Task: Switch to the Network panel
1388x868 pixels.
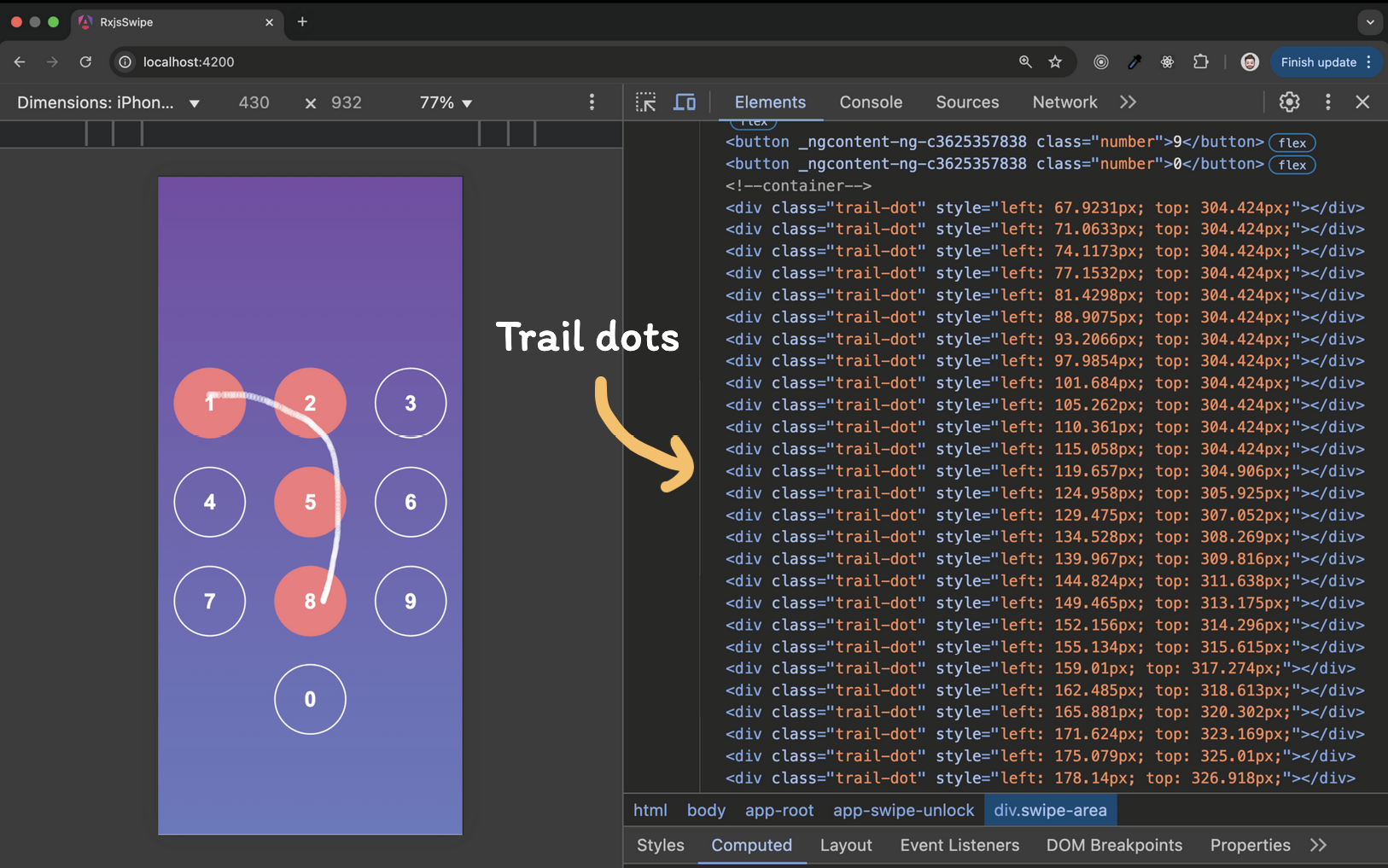Action: tap(1064, 102)
